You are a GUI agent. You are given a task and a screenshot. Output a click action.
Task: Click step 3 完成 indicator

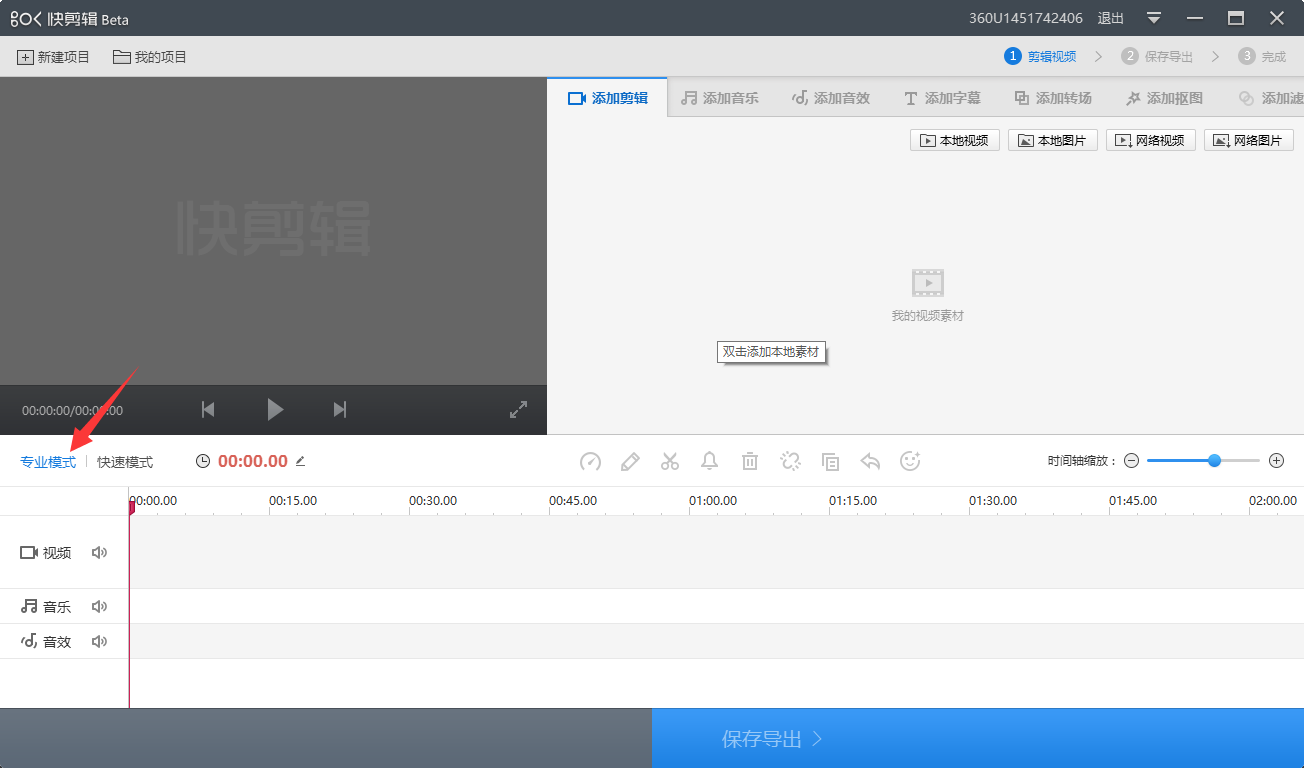click(1262, 56)
